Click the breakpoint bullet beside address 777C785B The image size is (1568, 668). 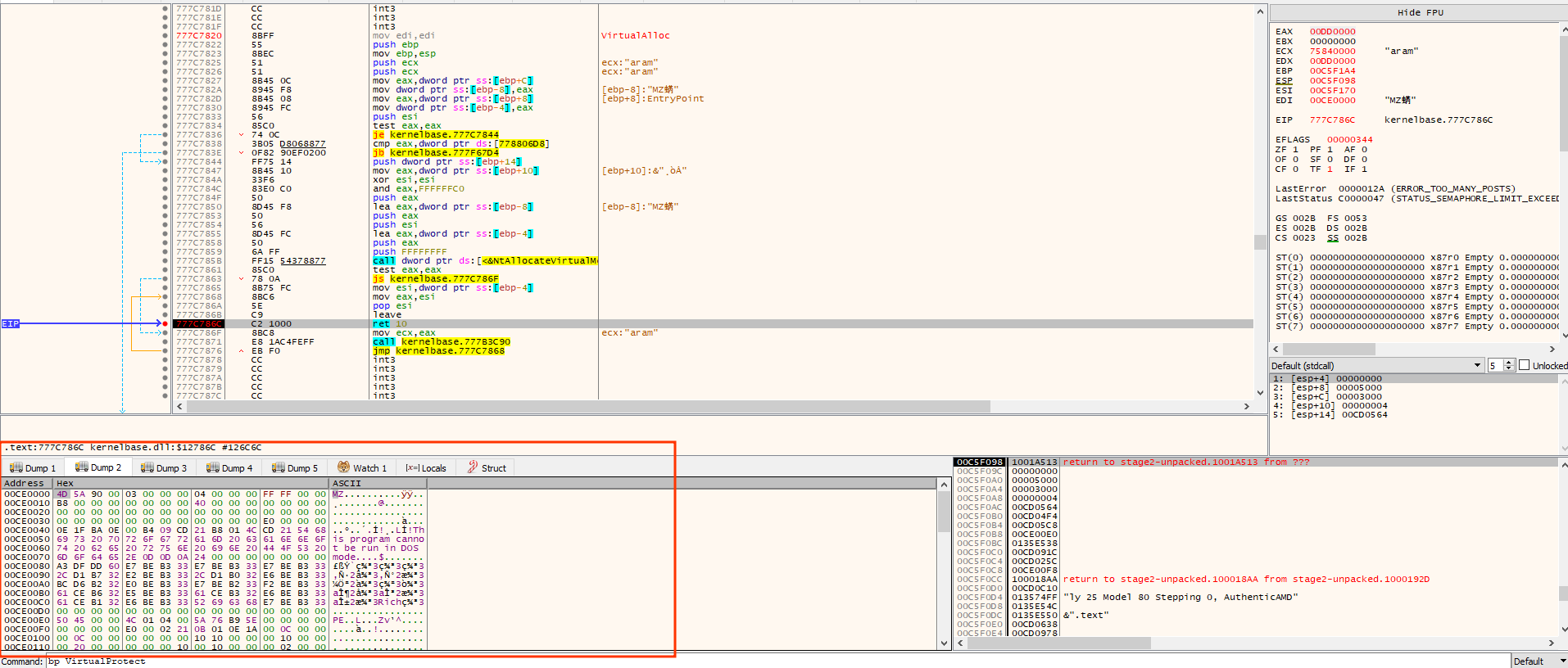(165, 261)
